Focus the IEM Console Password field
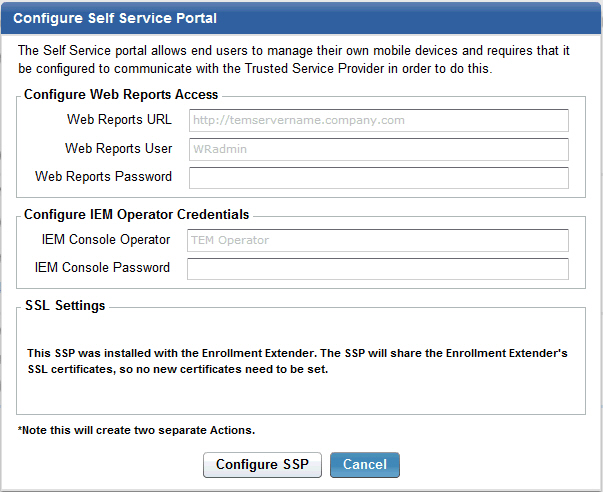 [x=378, y=269]
